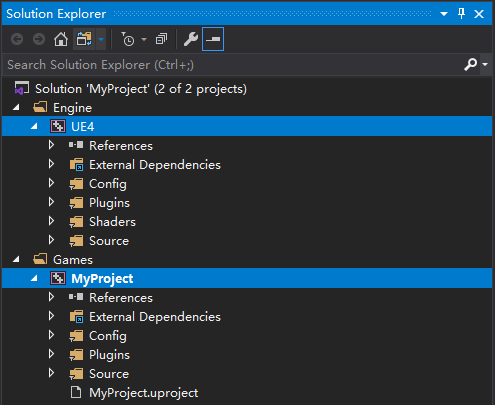The height and width of the screenshot is (405, 495).
Task: Expand the Plugins folder under UE4
Action: (x=51, y=202)
